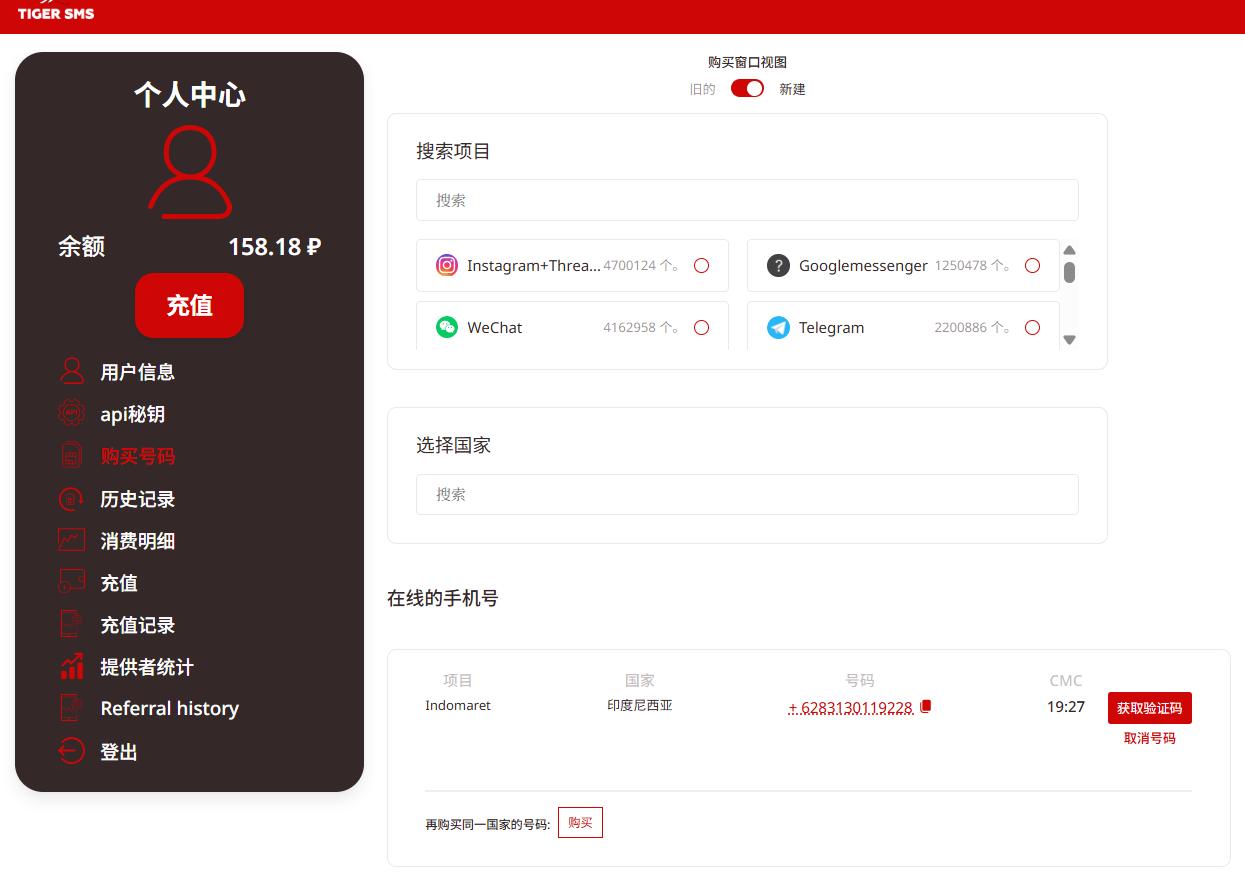Click 购买 to buy another number
The width and height of the screenshot is (1245, 877).
pos(580,822)
